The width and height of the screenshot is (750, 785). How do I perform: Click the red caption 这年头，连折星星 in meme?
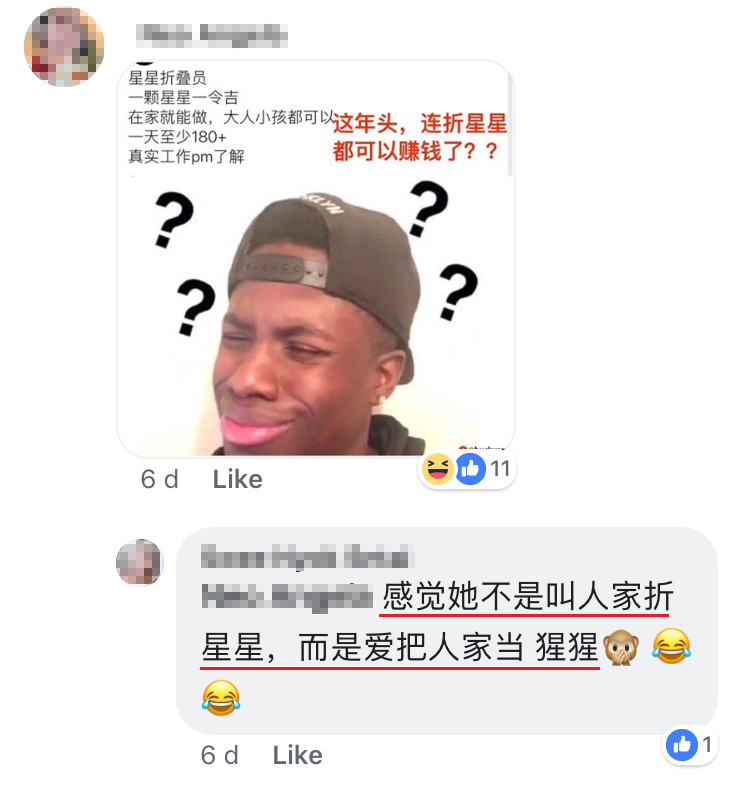click(420, 123)
